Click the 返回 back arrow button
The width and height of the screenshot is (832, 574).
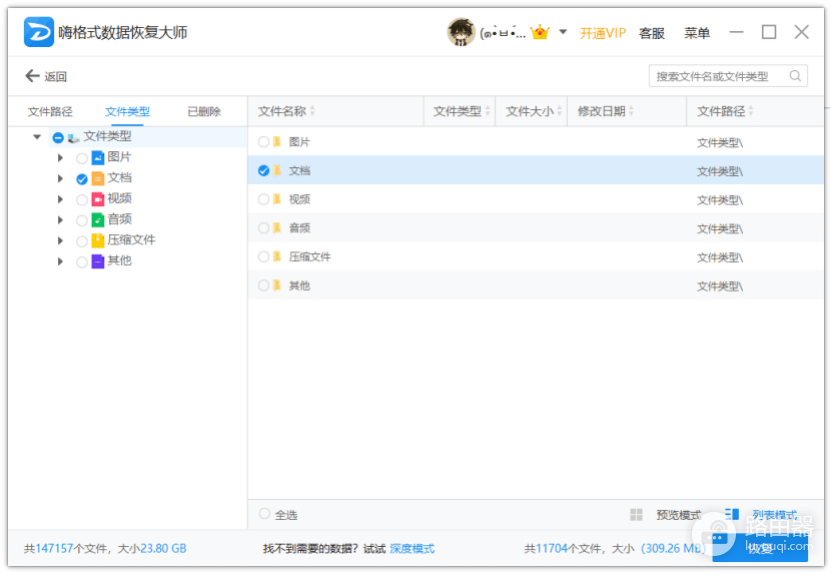tap(46, 76)
